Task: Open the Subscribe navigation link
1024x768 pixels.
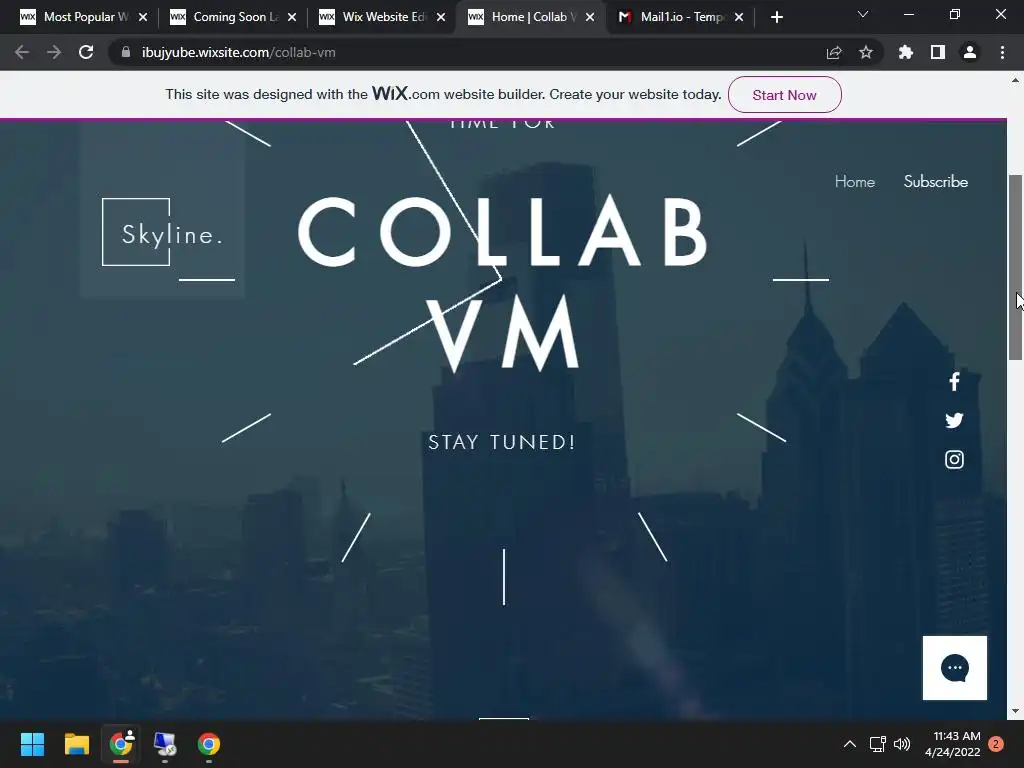Action: point(935,182)
